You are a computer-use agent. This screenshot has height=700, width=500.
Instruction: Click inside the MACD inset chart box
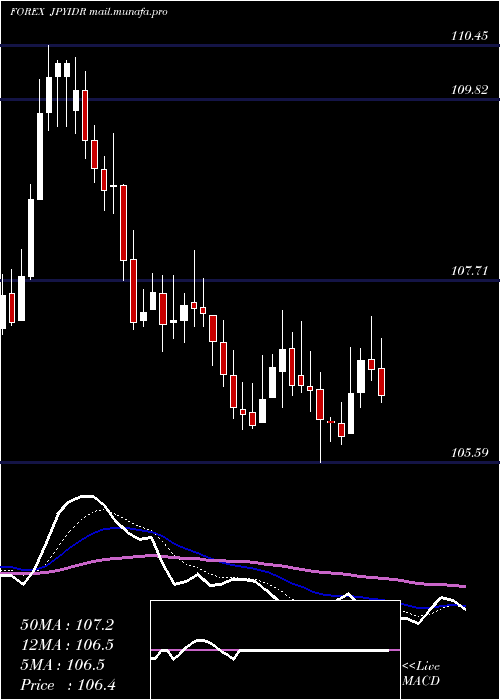pyautogui.click(x=275, y=650)
